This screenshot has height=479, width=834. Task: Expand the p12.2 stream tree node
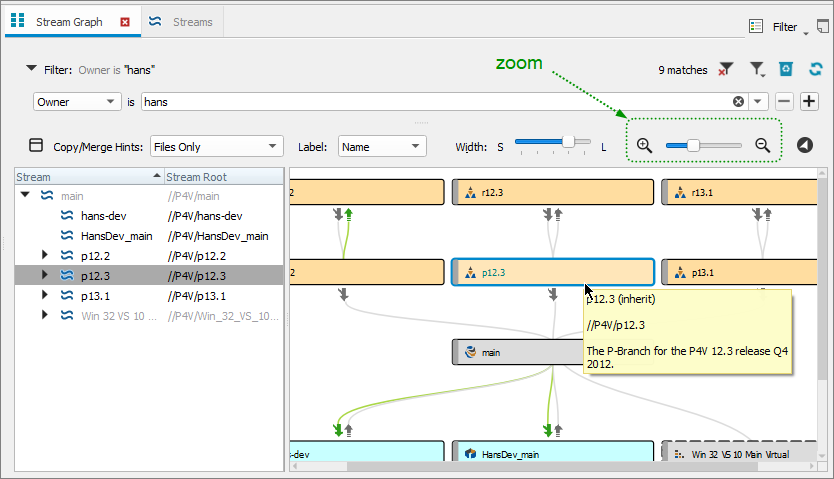click(45, 256)
